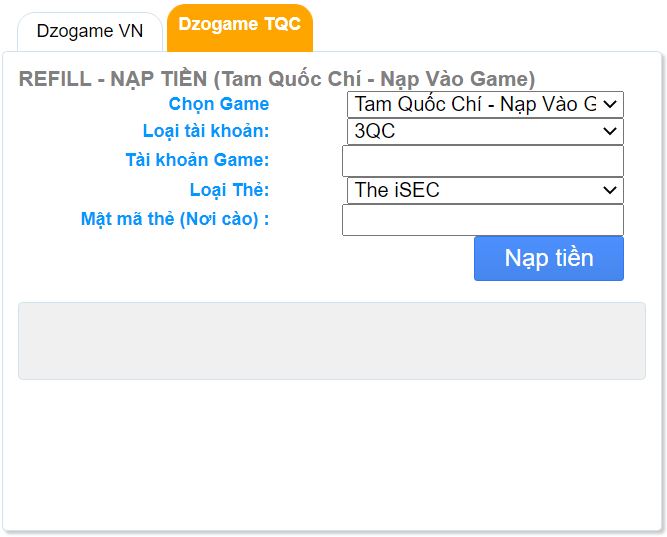
Task: Select the orange Dzogame TQC tab
Action: 240,28
